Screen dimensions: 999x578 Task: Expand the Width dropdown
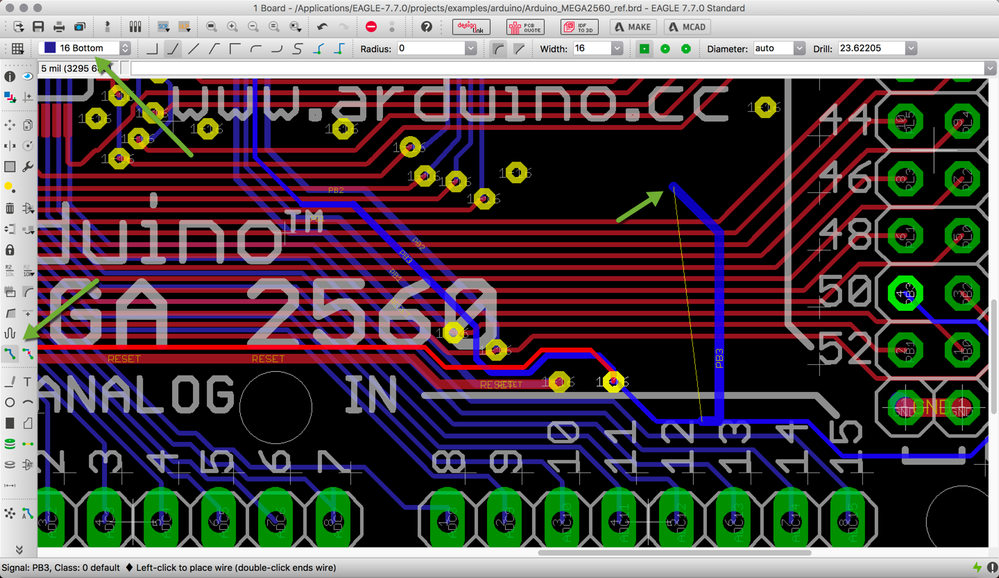click(x=617, y=48)
